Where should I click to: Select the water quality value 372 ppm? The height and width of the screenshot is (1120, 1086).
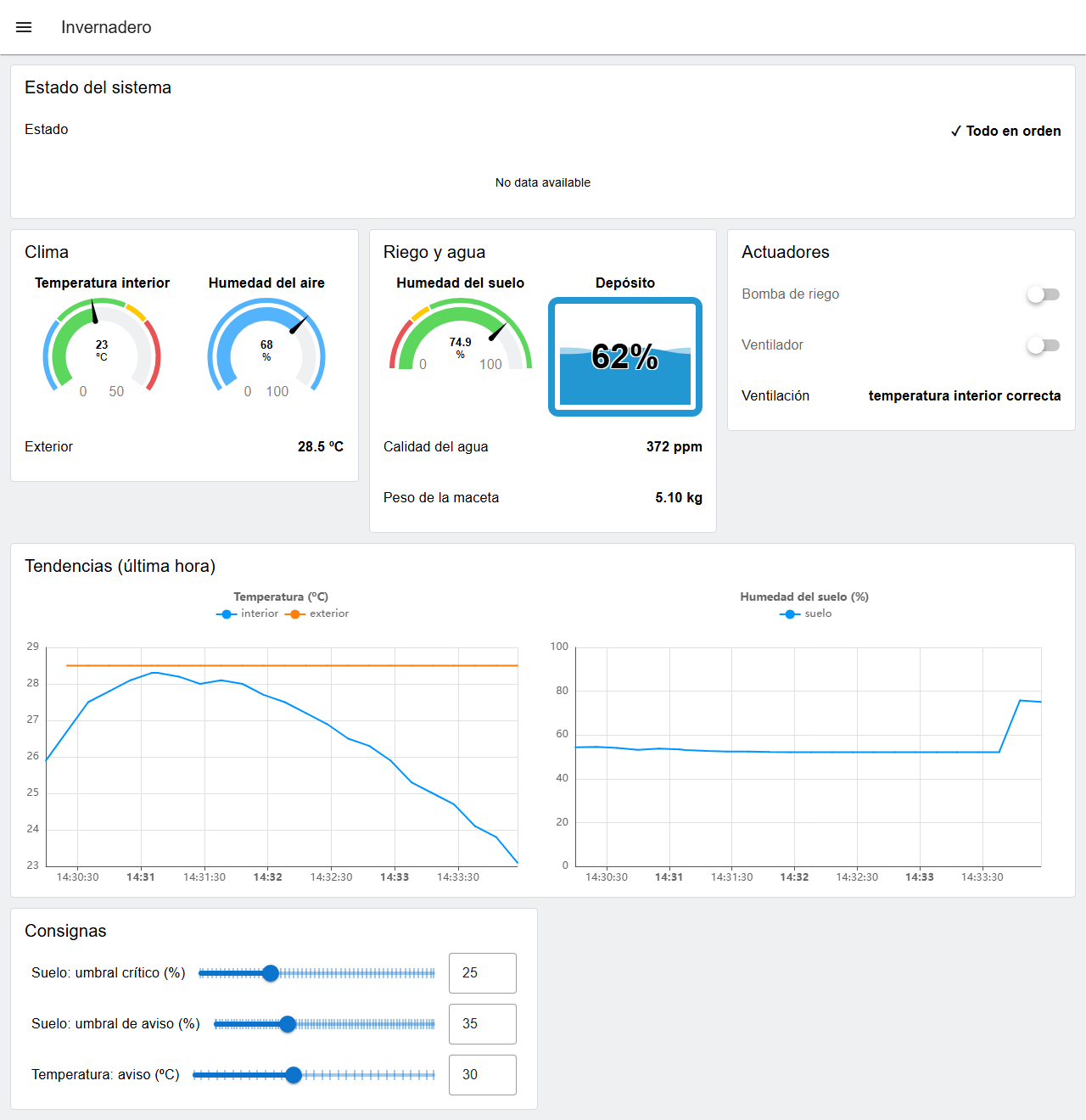675,446
